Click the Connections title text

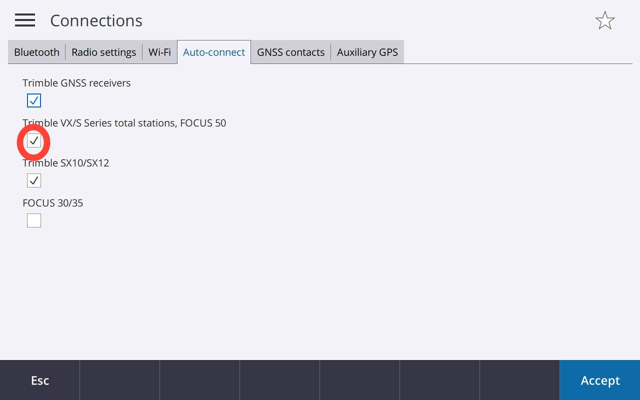point(96,20)
